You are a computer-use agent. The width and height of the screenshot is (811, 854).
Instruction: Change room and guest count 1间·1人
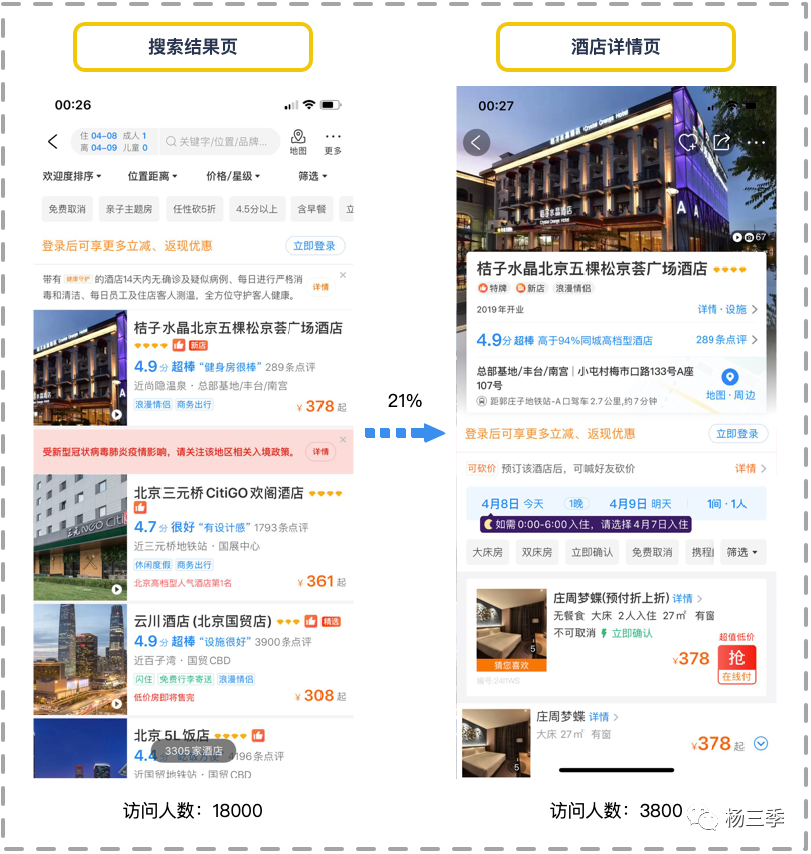point(727,504)
